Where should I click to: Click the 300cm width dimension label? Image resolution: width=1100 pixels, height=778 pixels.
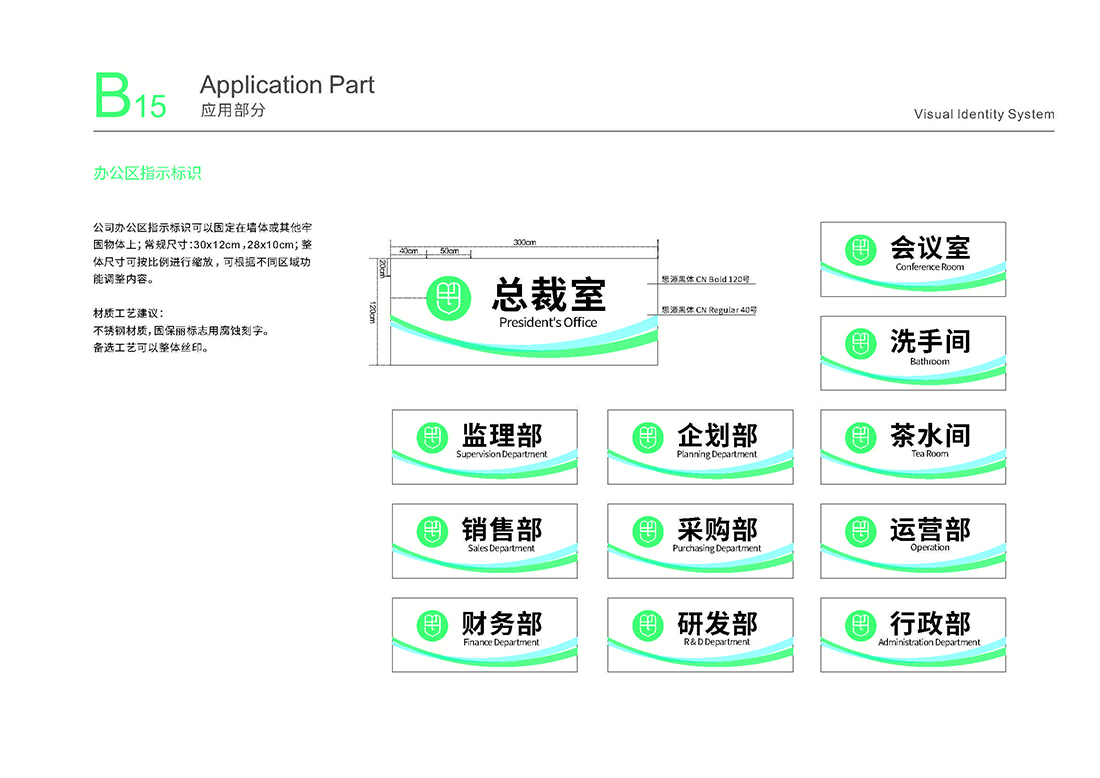tap(525, 243)
